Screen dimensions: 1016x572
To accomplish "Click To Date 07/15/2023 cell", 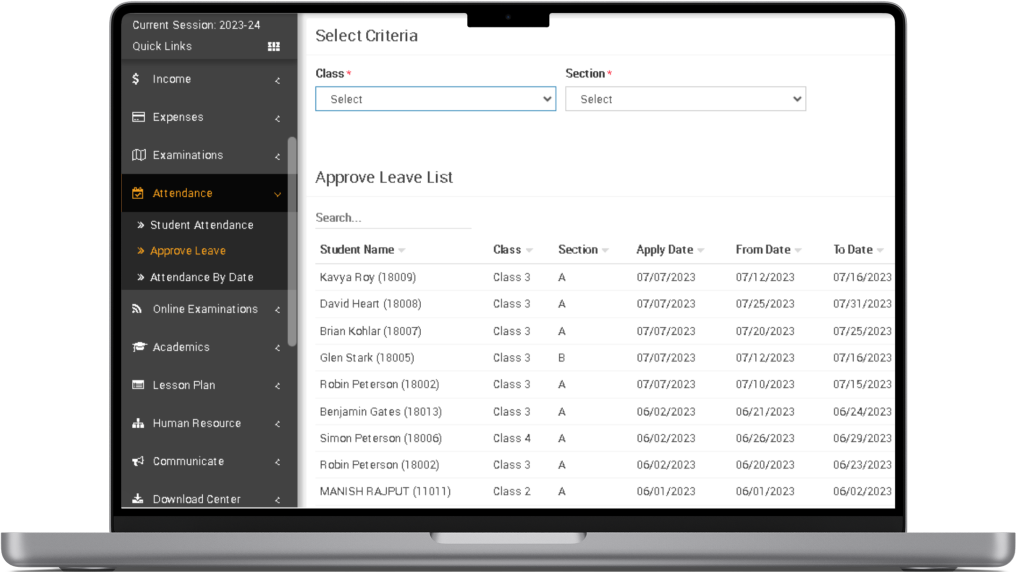I will tap(862, 384).
